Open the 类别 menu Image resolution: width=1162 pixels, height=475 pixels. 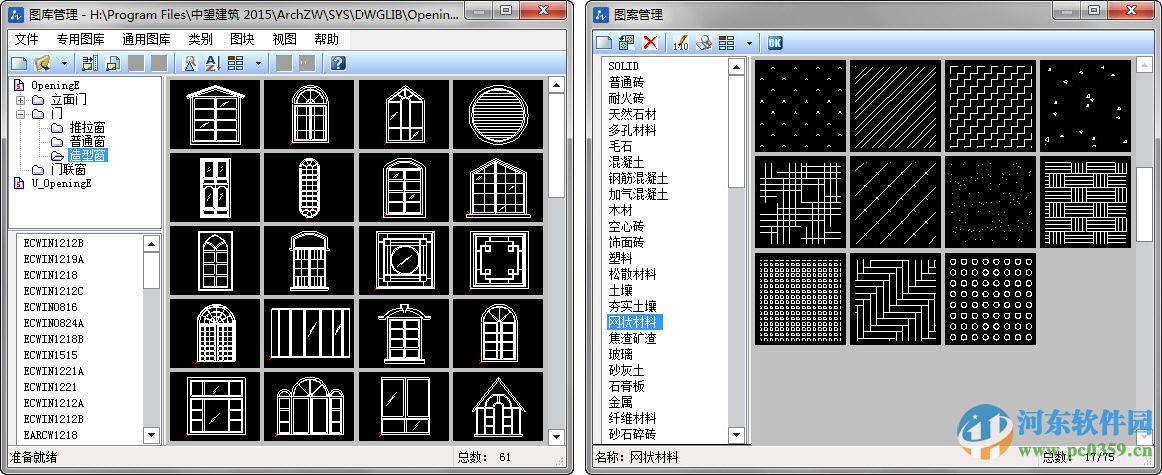pyautogui.click(x=200, y=39)
